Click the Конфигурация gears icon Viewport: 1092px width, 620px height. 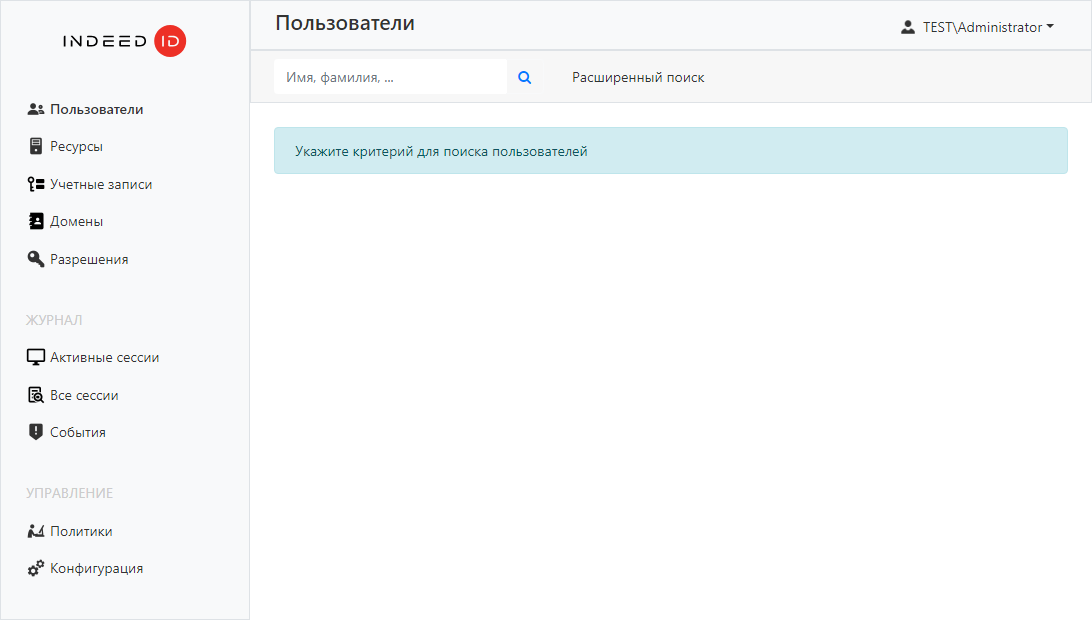click(x=36, y=569)
